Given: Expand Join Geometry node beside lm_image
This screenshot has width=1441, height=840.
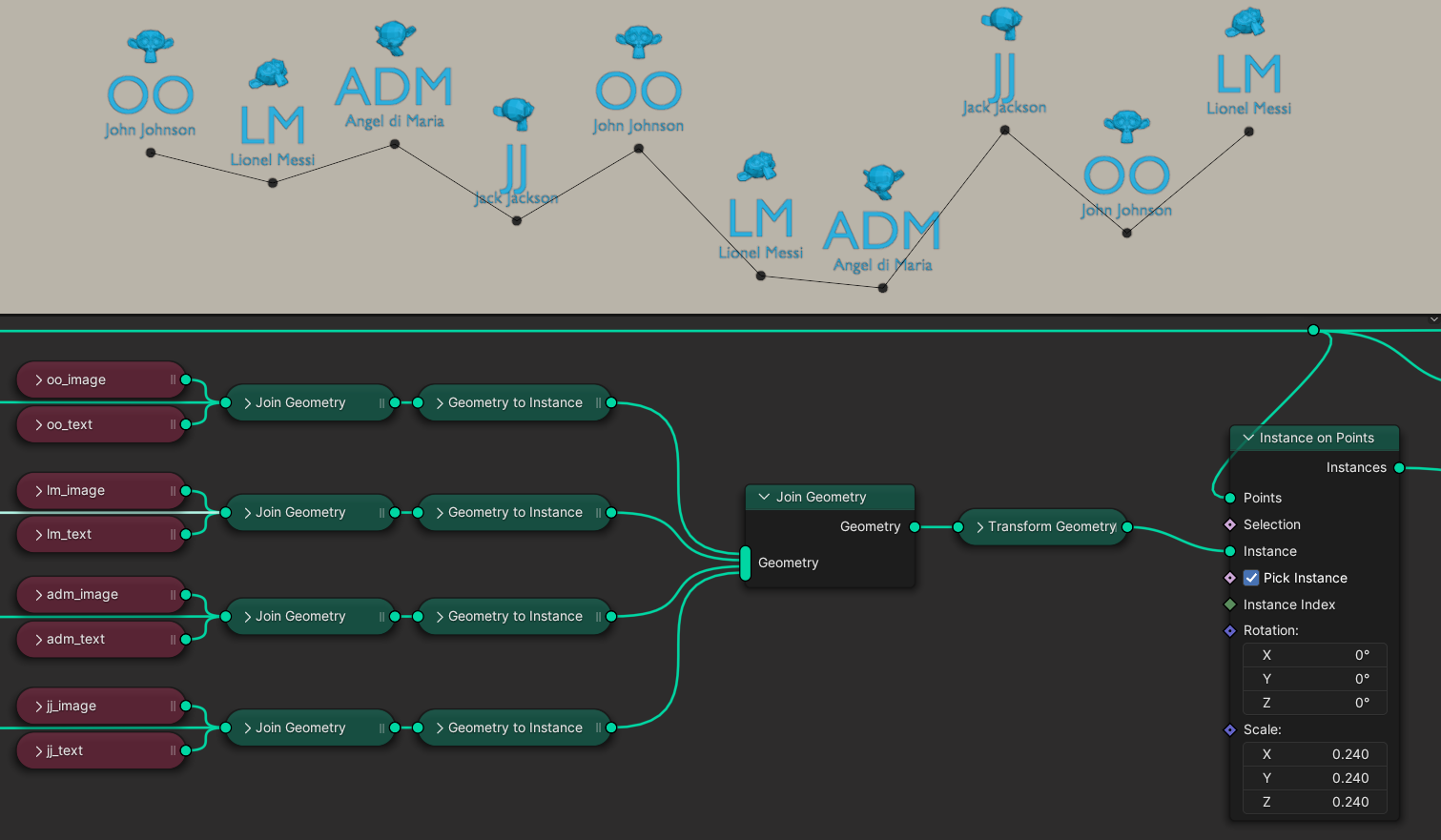Looking at the screenshot, I should click(x=248, y=512).
